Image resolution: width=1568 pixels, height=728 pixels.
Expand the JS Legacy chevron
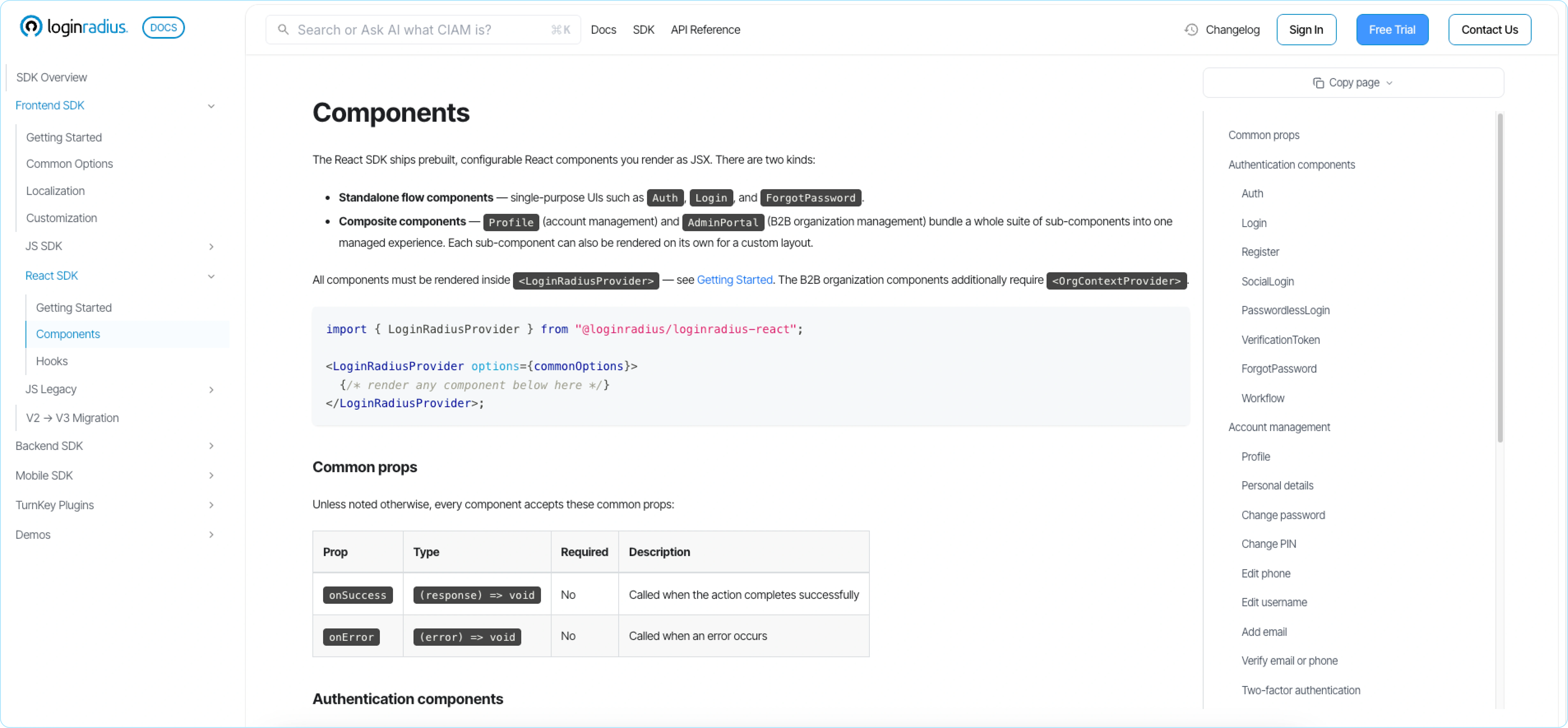tap(211, 390)
